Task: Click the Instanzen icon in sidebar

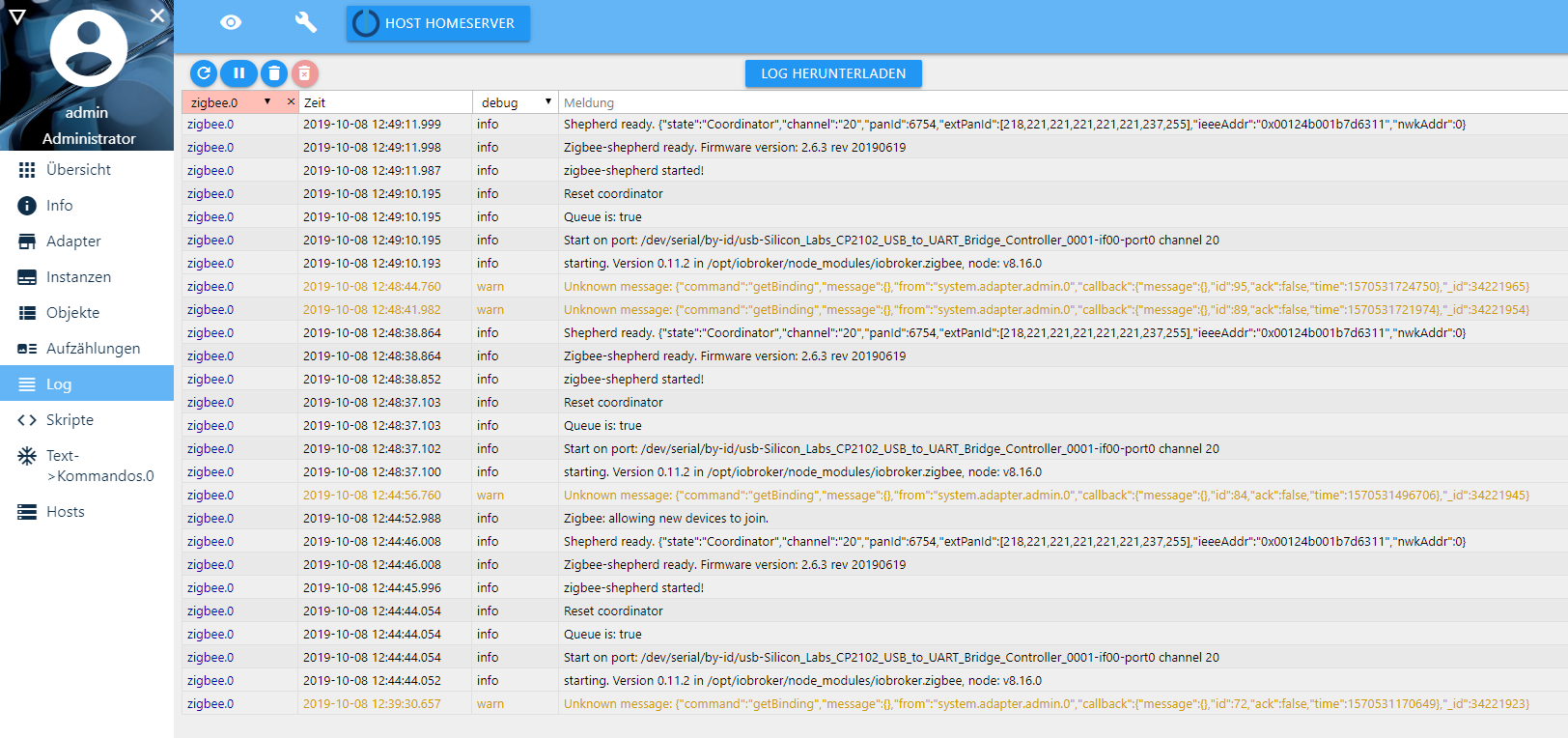Action: pyautogui.click(x=27, y=277)
